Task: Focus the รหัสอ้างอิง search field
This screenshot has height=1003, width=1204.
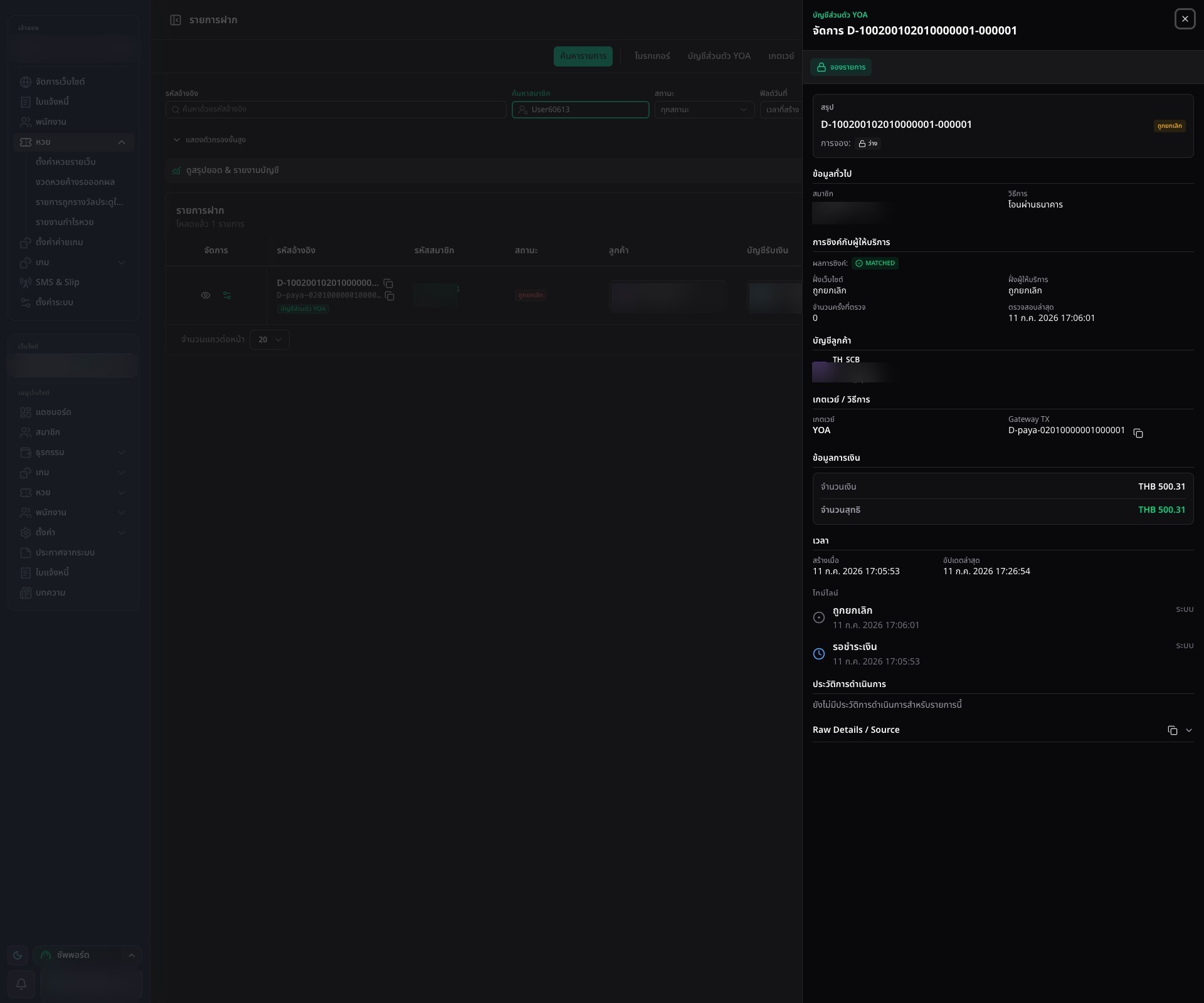Action: tap(335, 110)
